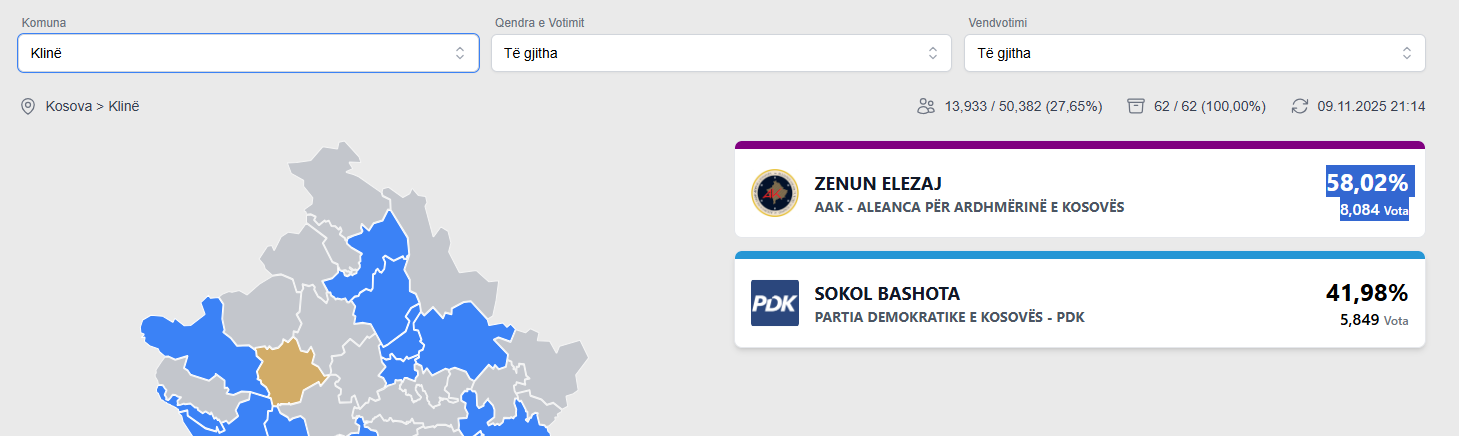Viewport: 1459px width, 436px height.
Task: Click the location pin icon beside the breadcrumb
Action: (28, 106)
